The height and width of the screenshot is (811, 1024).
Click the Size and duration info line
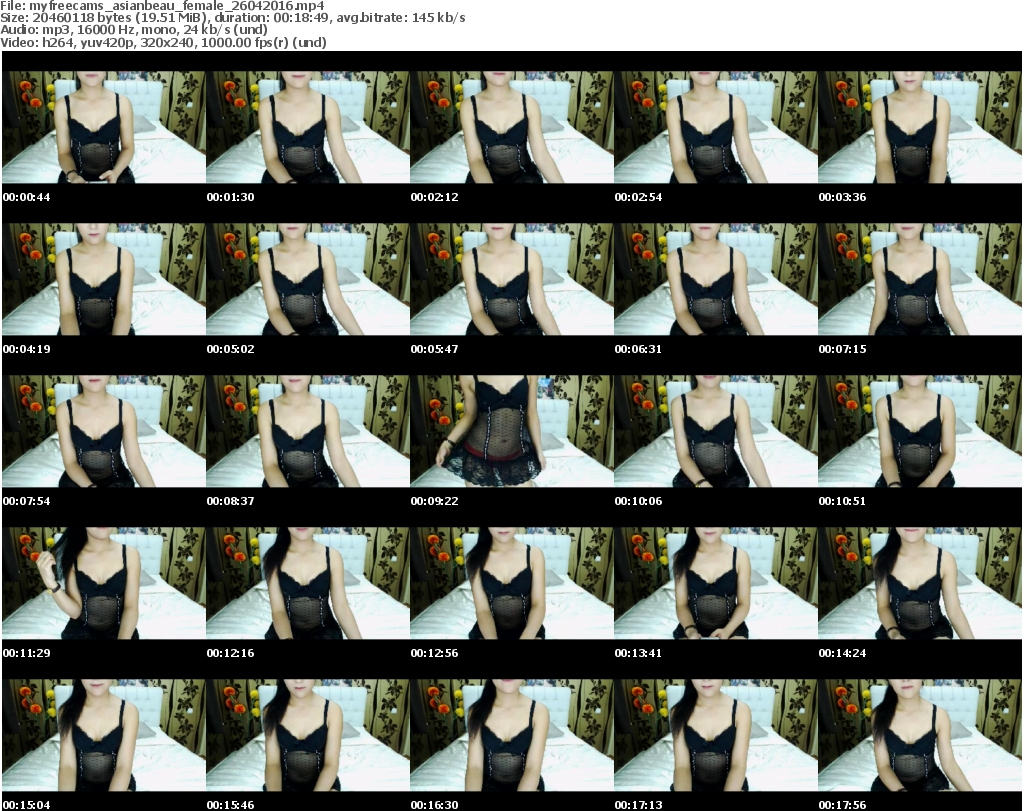232,18
